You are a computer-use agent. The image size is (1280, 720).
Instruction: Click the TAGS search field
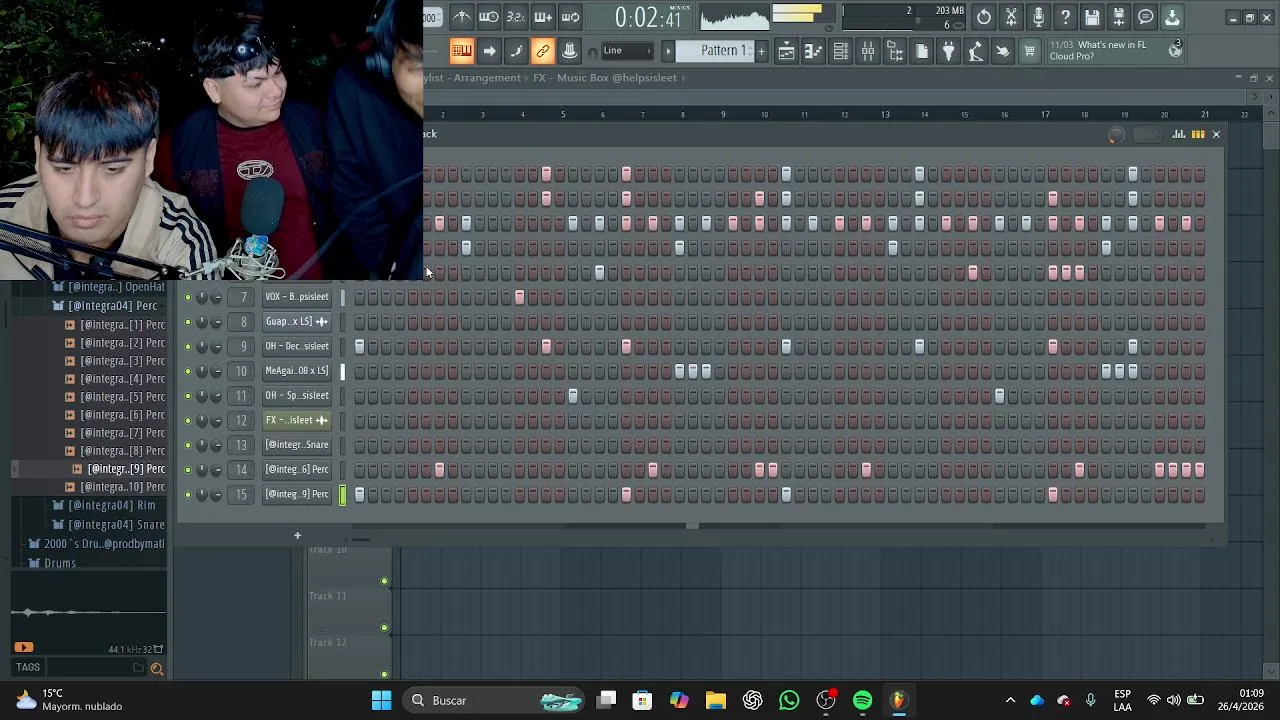[90, 667]
